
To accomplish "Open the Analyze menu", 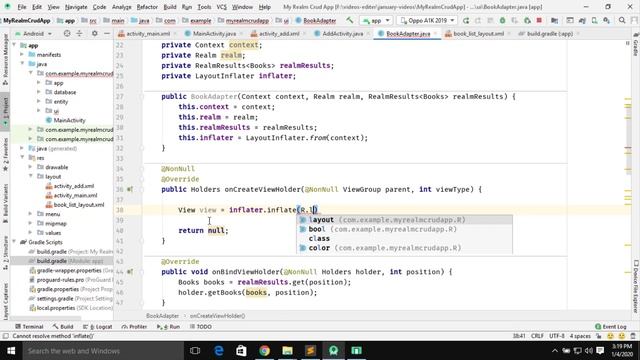I will tap(122, 7).
